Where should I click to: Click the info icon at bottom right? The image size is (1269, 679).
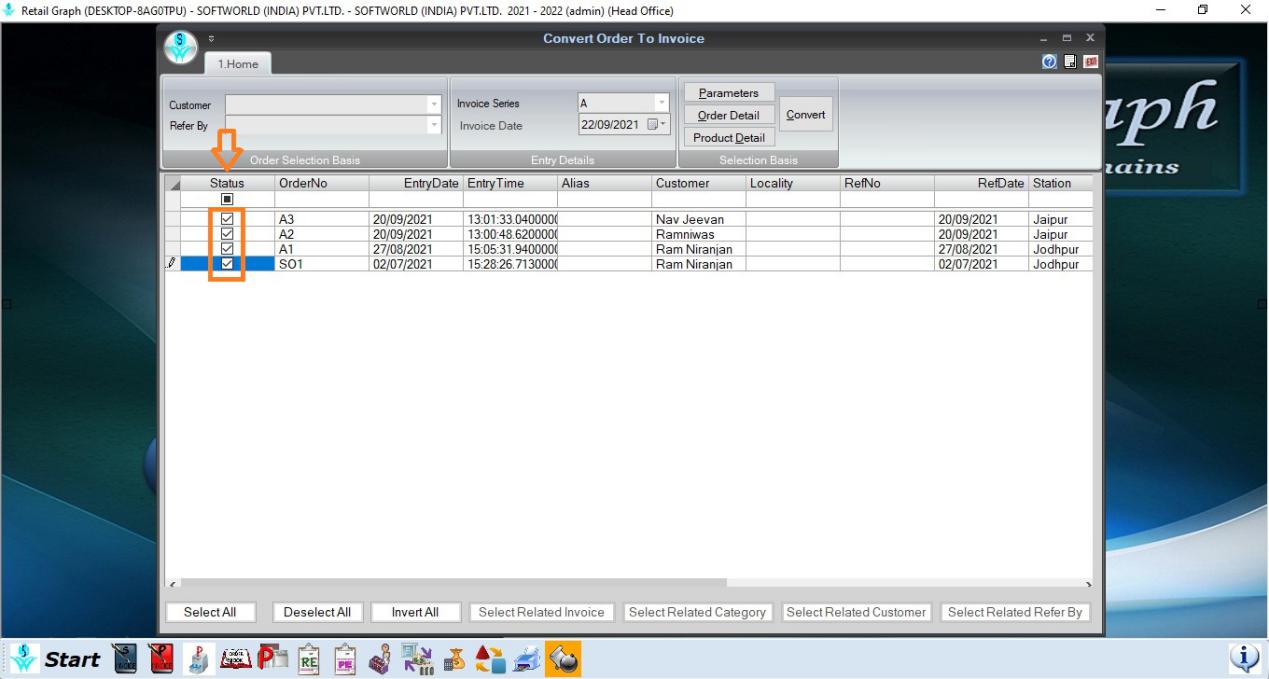pos(1244,657)
